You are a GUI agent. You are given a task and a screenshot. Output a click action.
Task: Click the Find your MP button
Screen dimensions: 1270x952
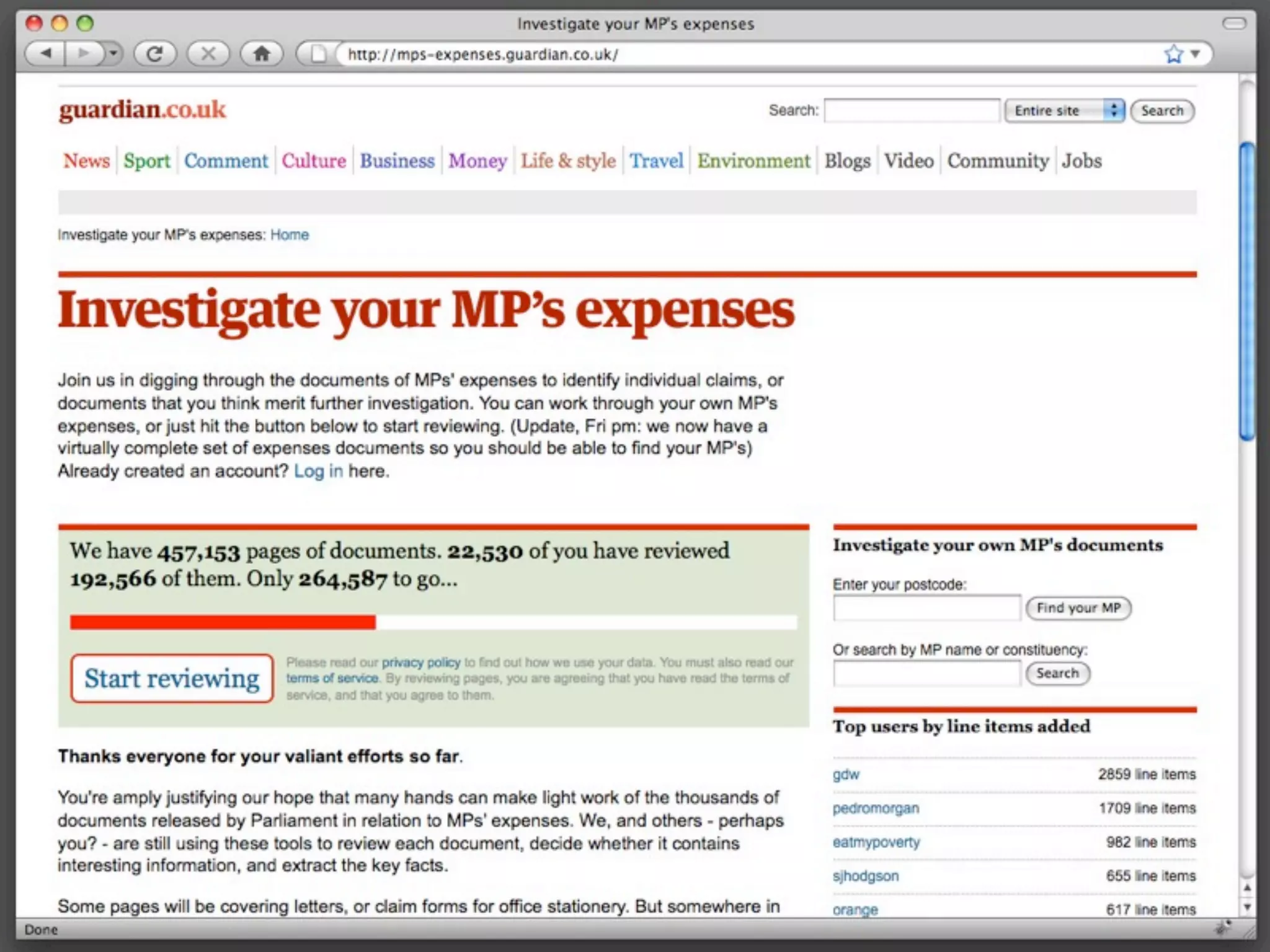click(1078, 608)
